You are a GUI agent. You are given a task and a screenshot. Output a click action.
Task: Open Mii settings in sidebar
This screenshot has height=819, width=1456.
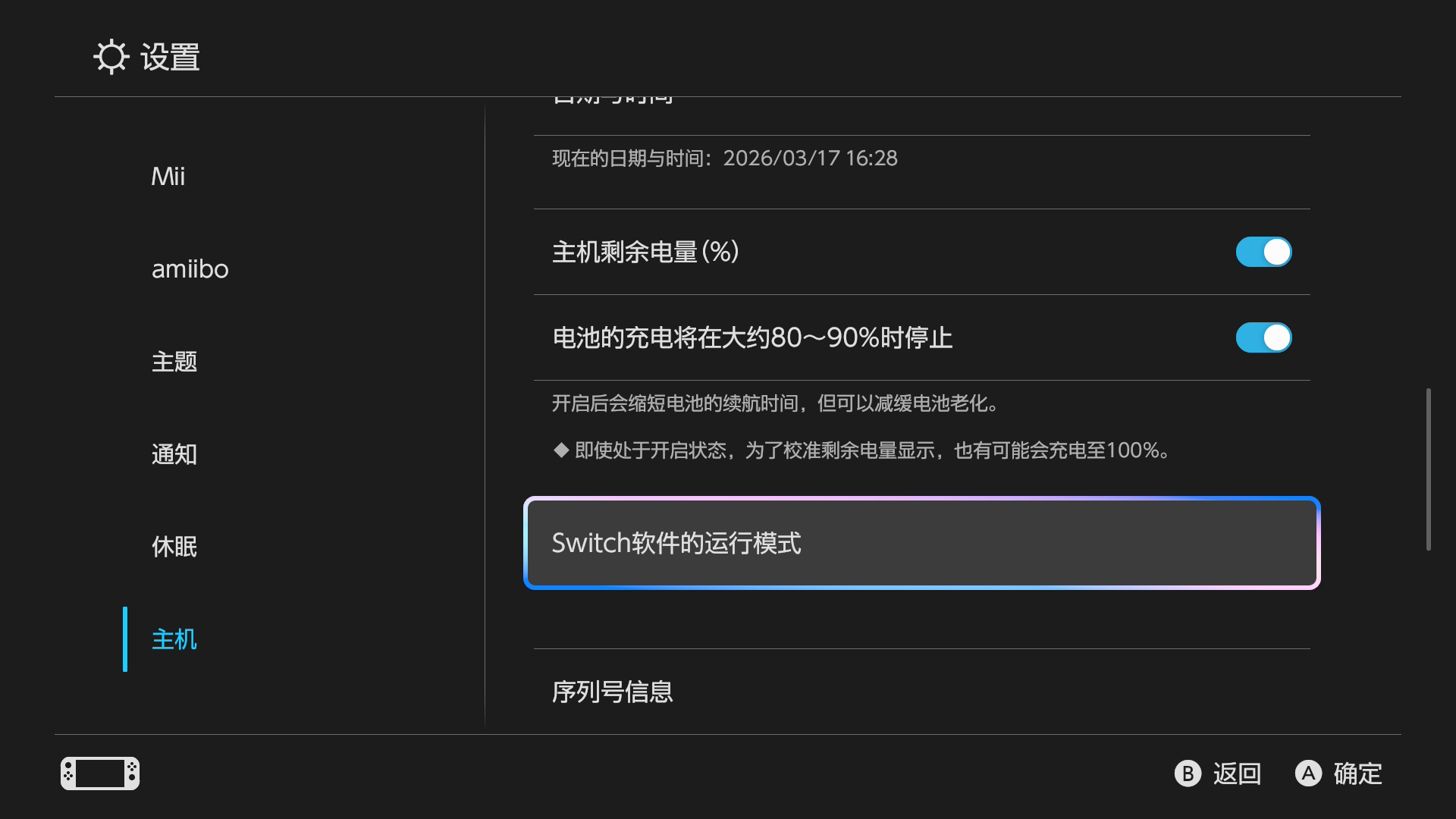pyautogui.click(x=168, y=177)
